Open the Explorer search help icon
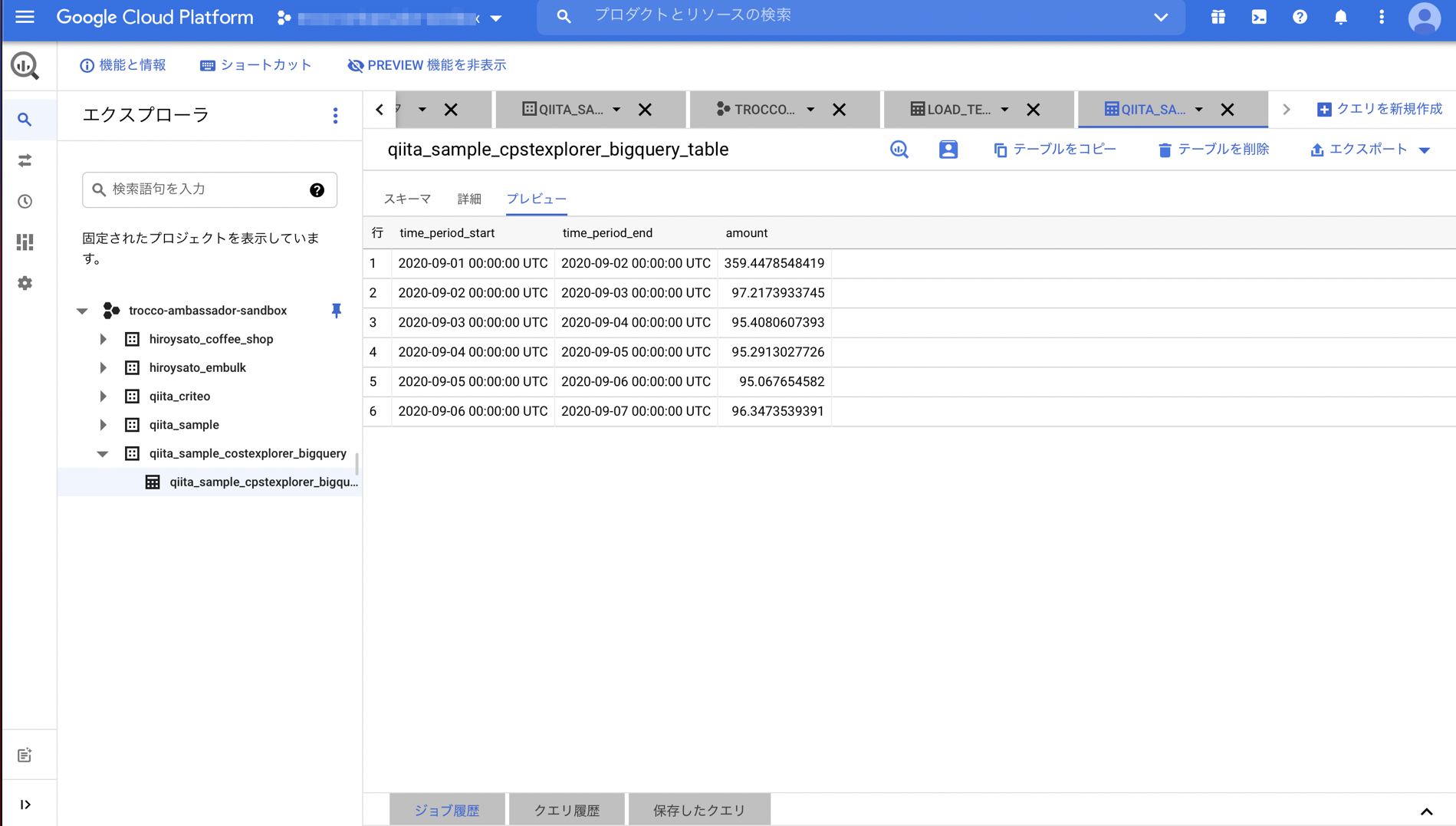Screen dimensions: 1456x826 [x=317, y=190]
